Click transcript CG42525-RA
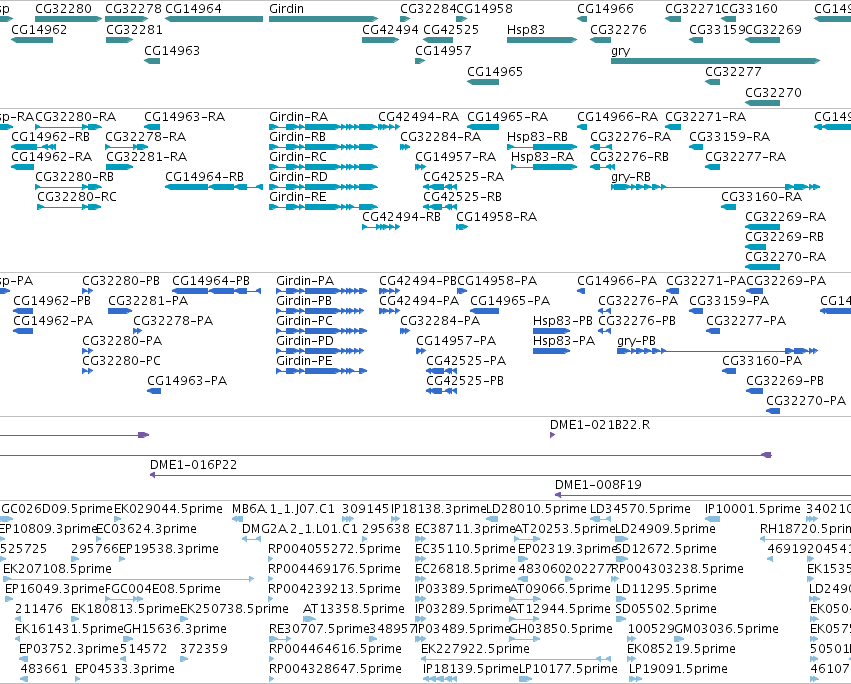The image size is (851, 684). tap(463, 177)
